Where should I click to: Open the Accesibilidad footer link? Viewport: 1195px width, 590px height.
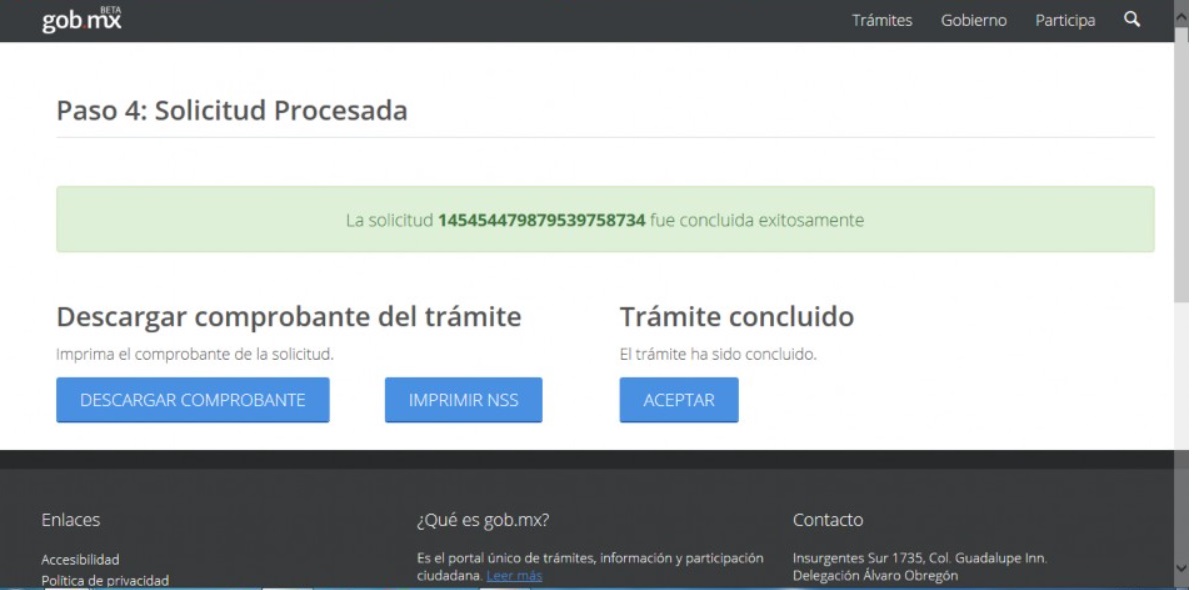[x=79, y=560]
